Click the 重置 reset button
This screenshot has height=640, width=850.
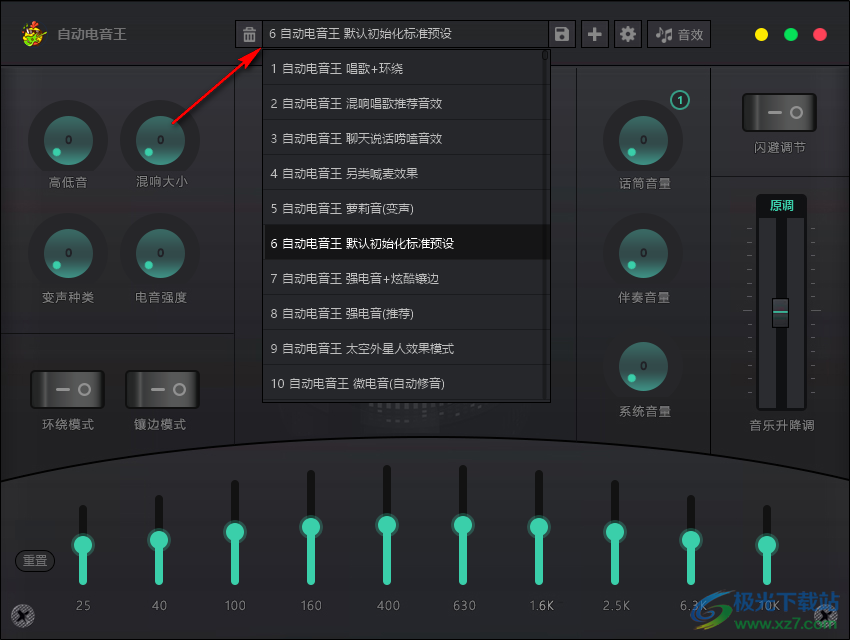34,561
